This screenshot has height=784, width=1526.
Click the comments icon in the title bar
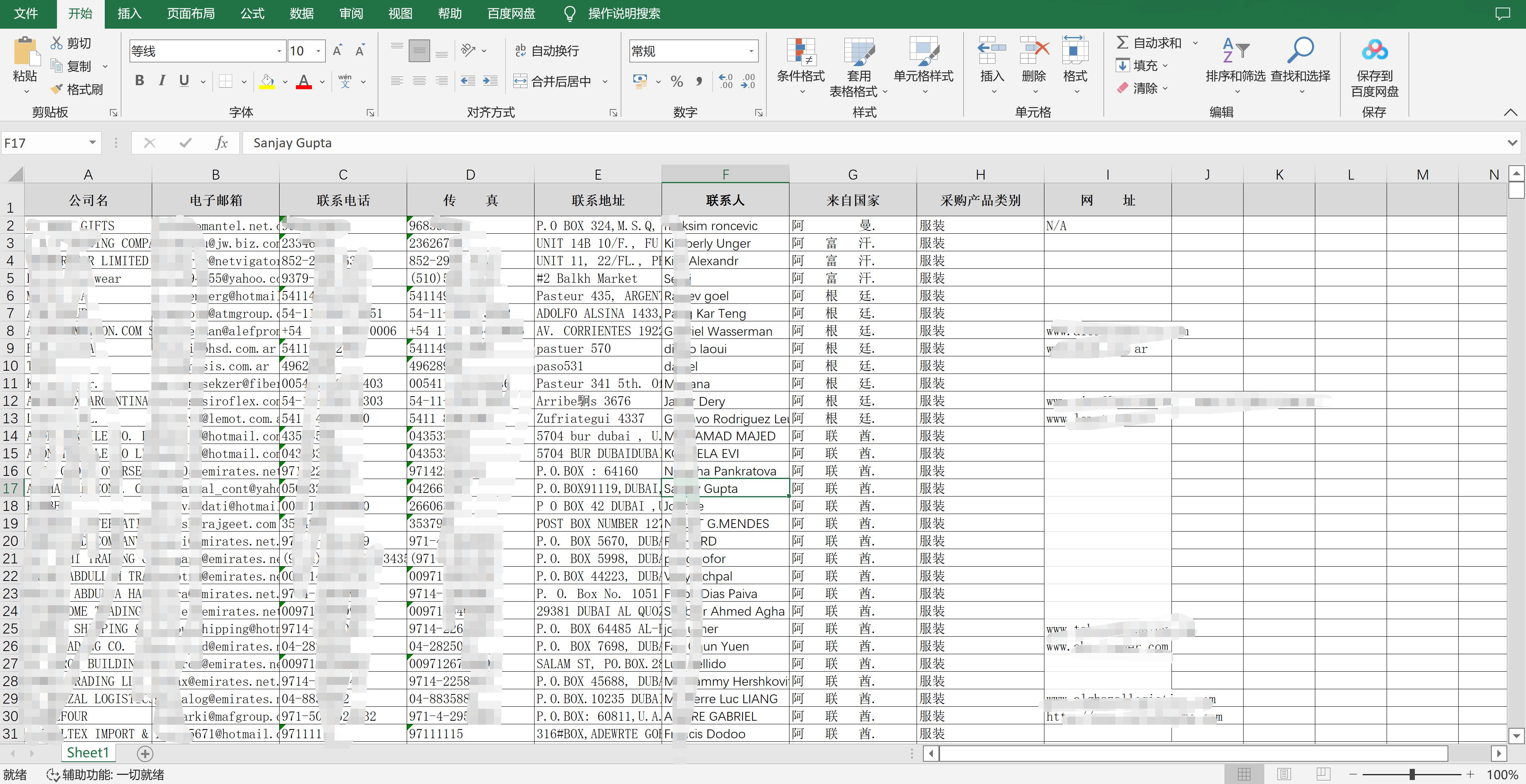point(1502,14)
